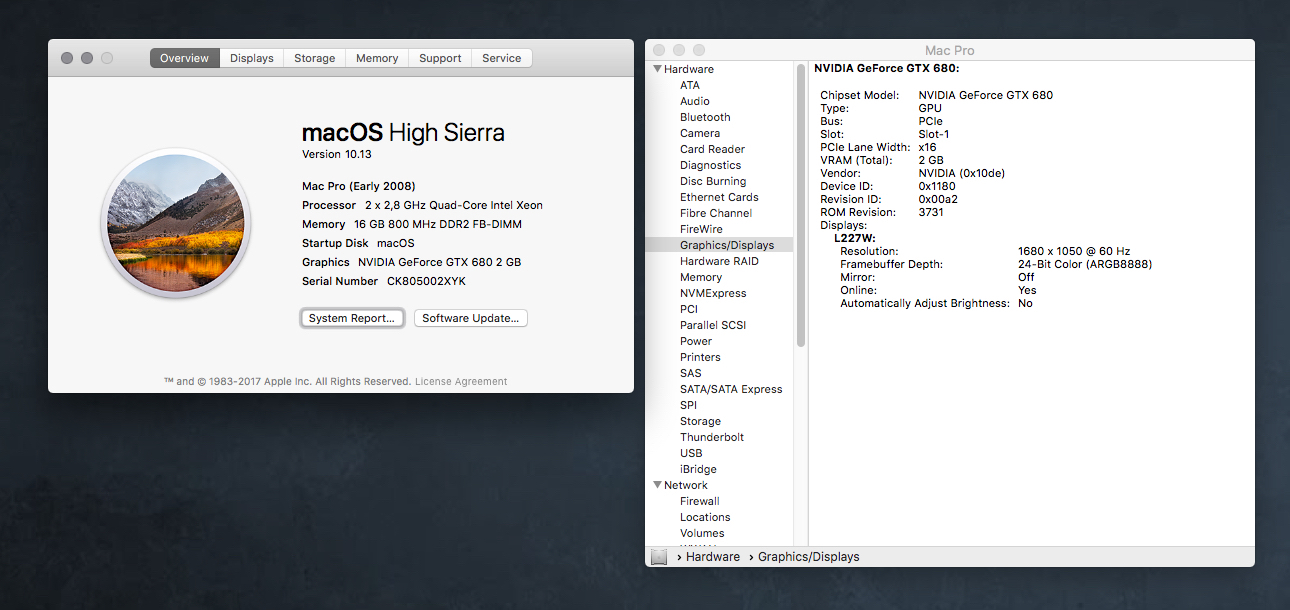Select SPI in the sidebar

(x=688, y=405)
